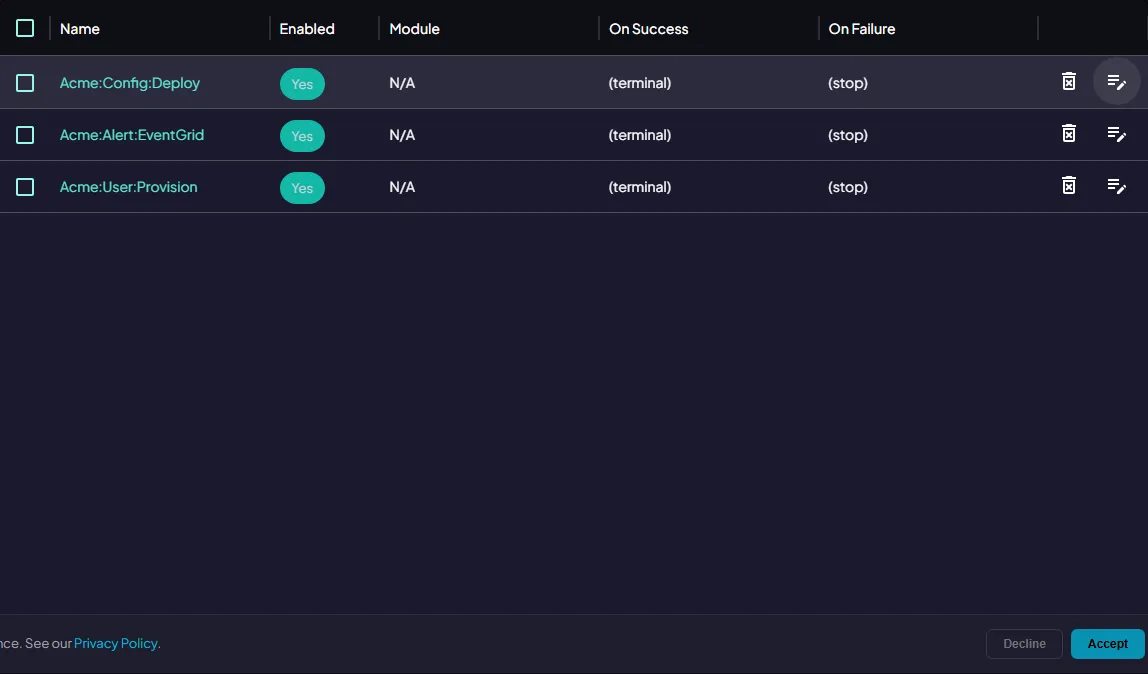Sort by the On Failure column header
Screen dimensions: 1148x674
[x=862, y=29]
